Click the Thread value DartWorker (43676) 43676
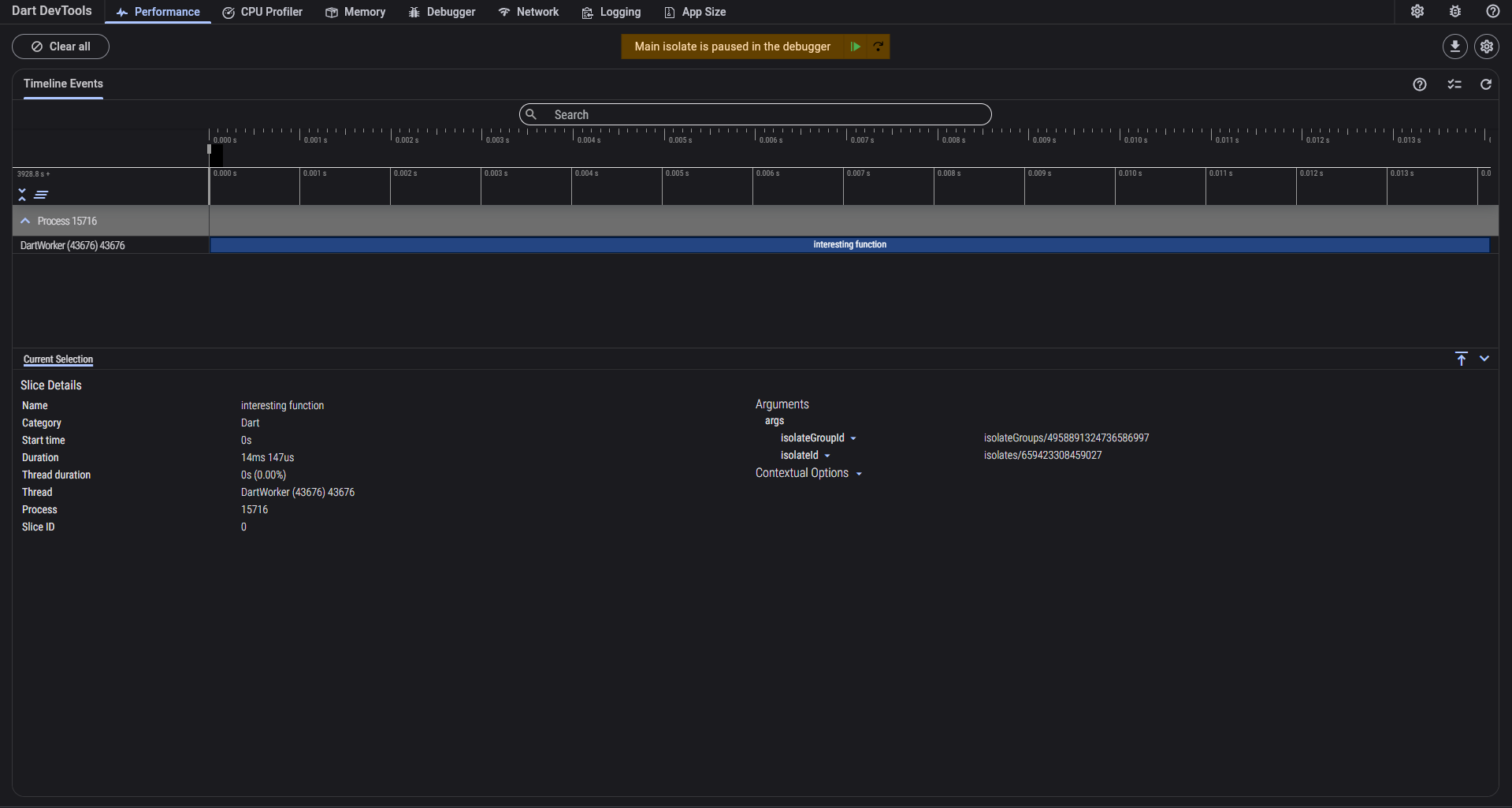Viewport: 1512px width, 808px height. pyautogui.click(x=298, y=492)
